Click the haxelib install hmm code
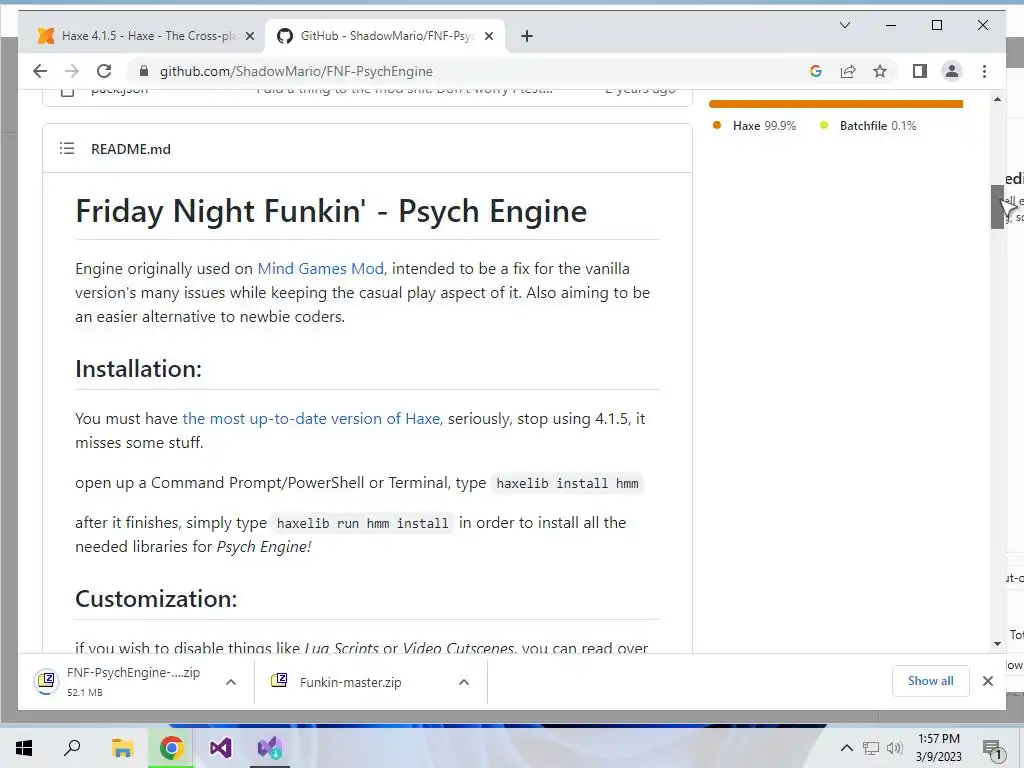1024x768 pixels. 568,483
